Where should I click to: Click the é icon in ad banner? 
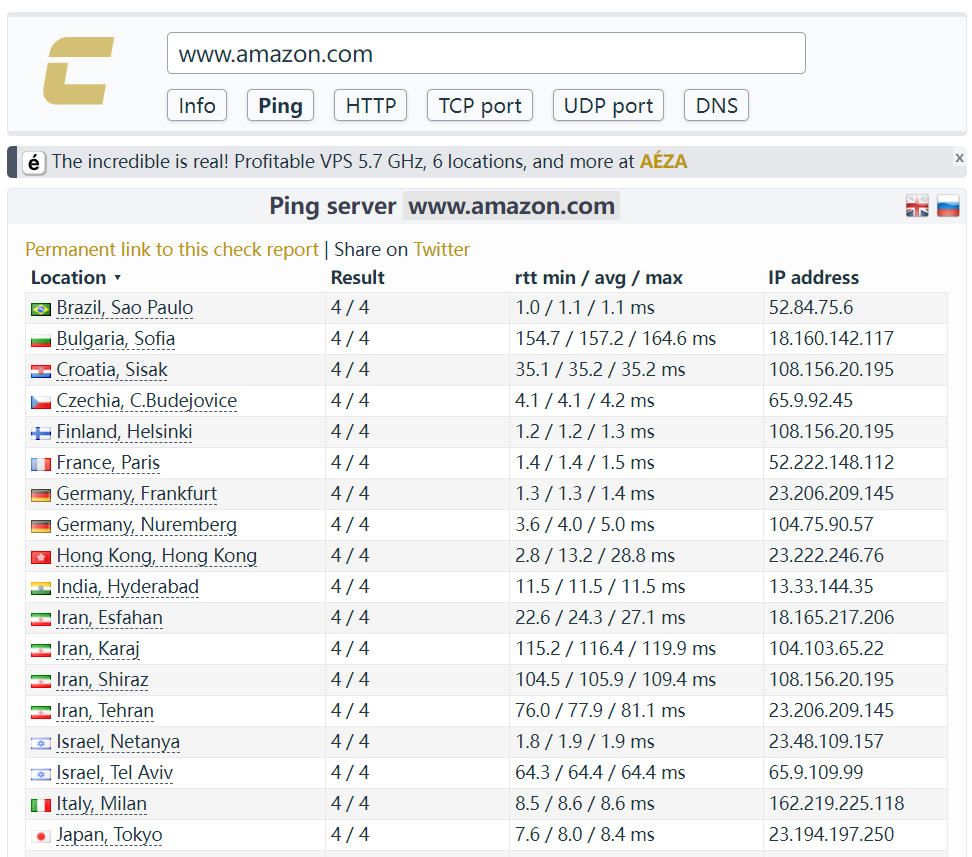tap(34, 163)
